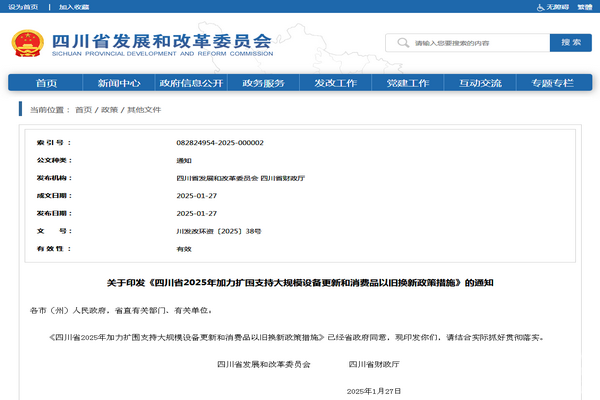600x400 pixels.
Task: Click the accessibility (无障碍) wheelchair icon
Action: (540, 7)
